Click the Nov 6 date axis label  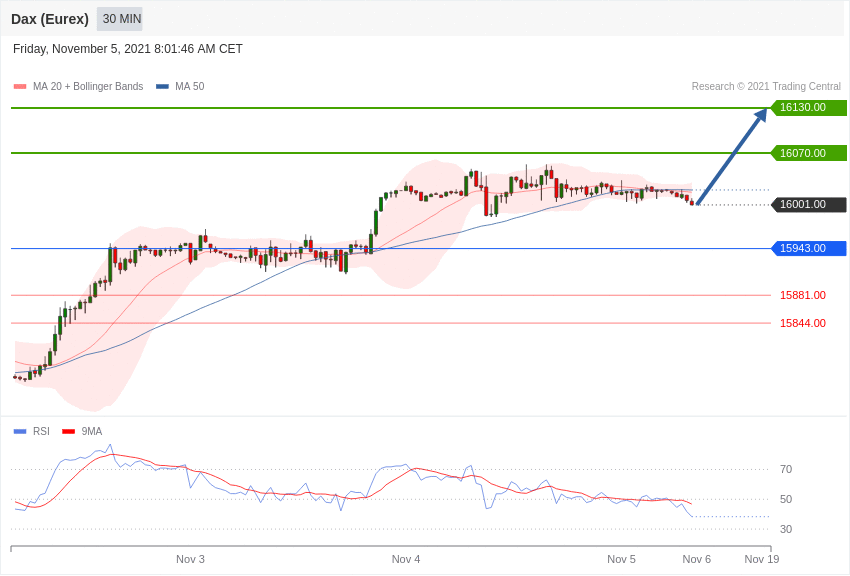pos(697,559)
